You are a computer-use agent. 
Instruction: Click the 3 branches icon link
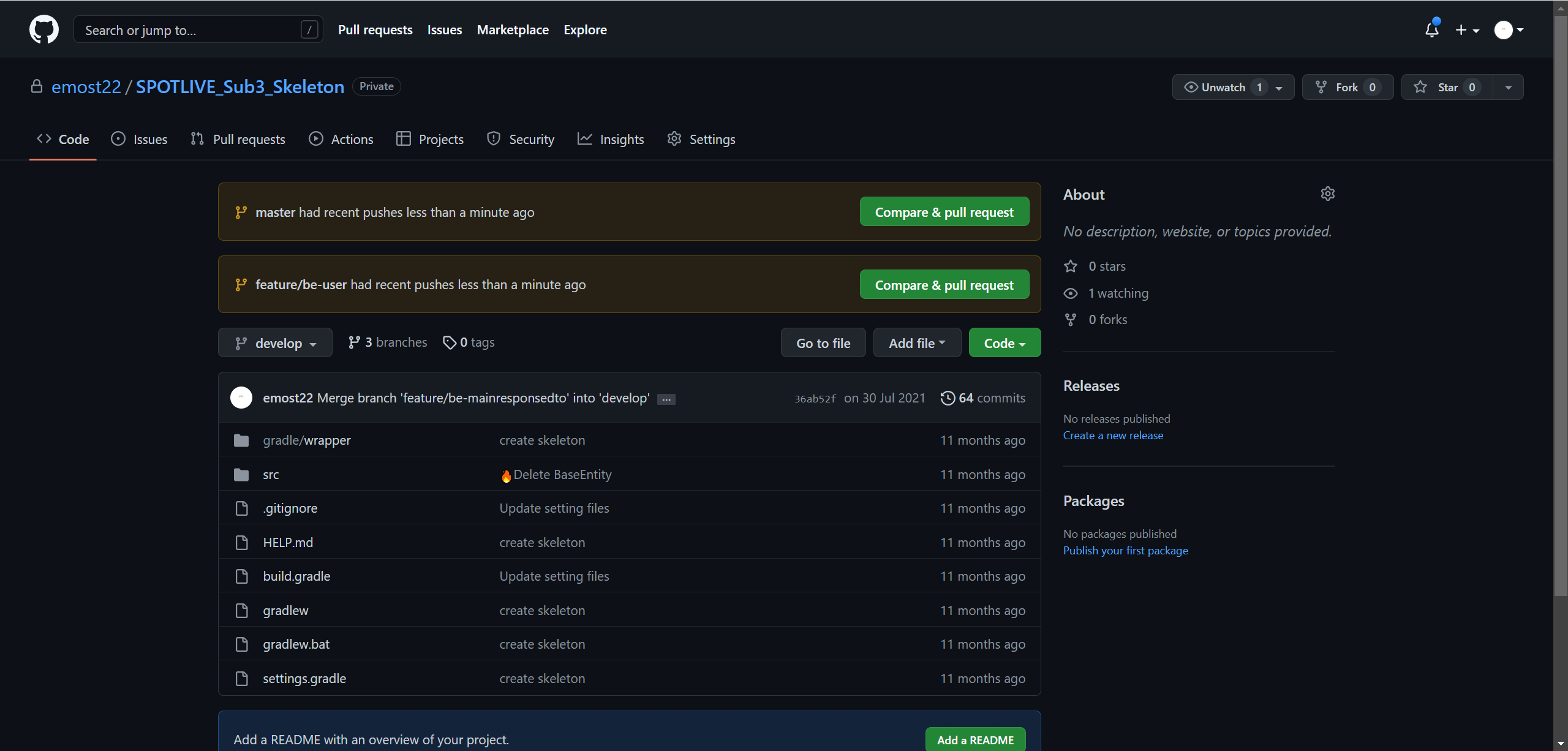tap(354, 342)
